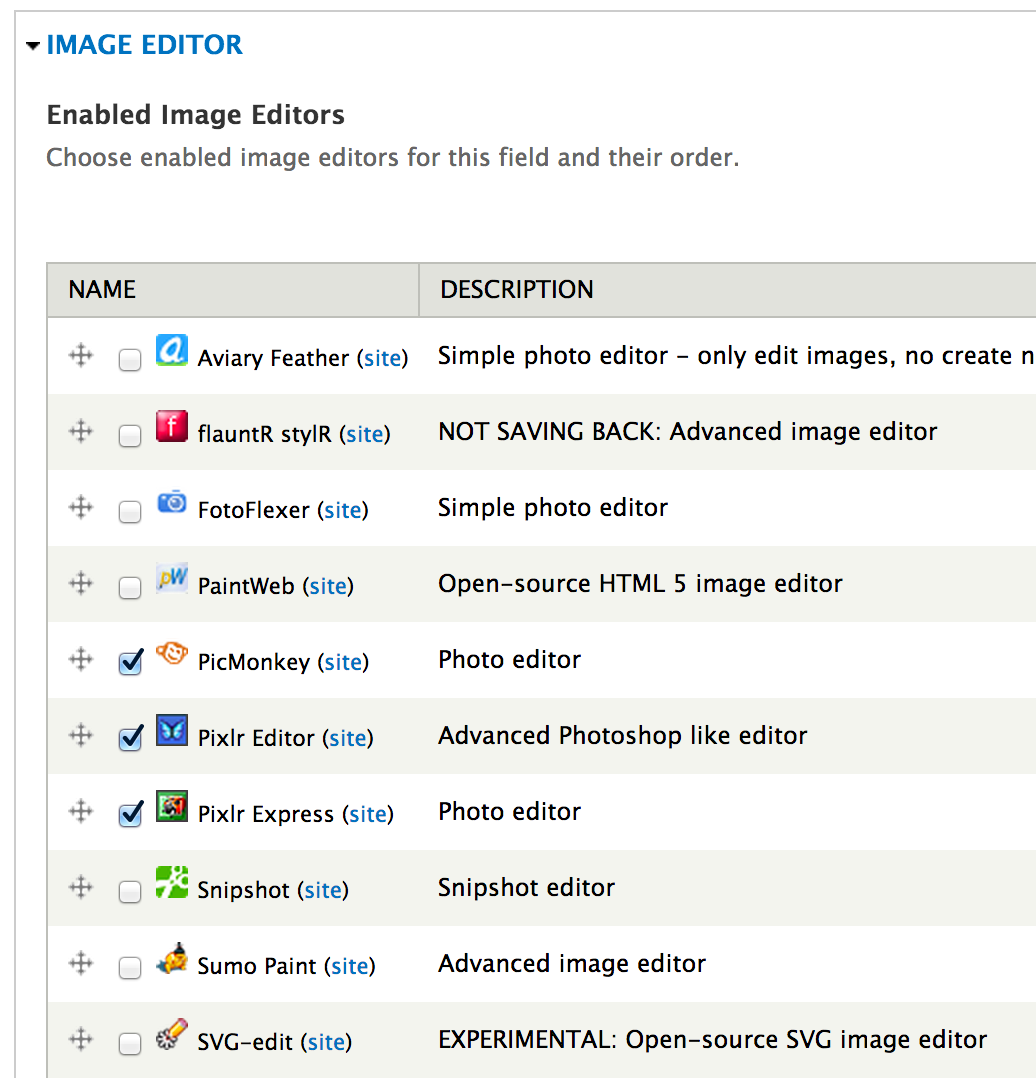The height and width of the screenshot is (1078, 1036).
Task: Visit the Sumo Paint site link
Action: 350,967
